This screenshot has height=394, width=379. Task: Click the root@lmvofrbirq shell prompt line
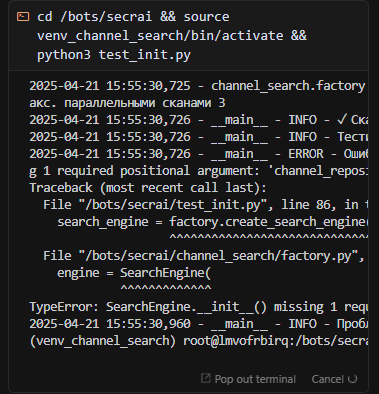point(198,341)
